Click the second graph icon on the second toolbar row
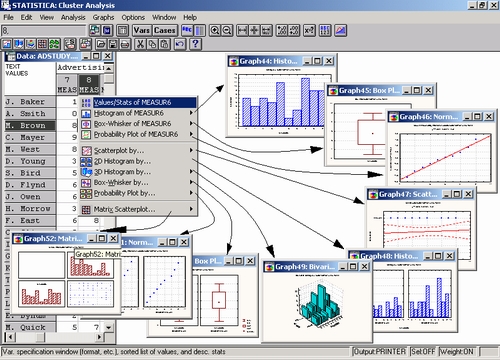500x360 pixels. point(19,44)
